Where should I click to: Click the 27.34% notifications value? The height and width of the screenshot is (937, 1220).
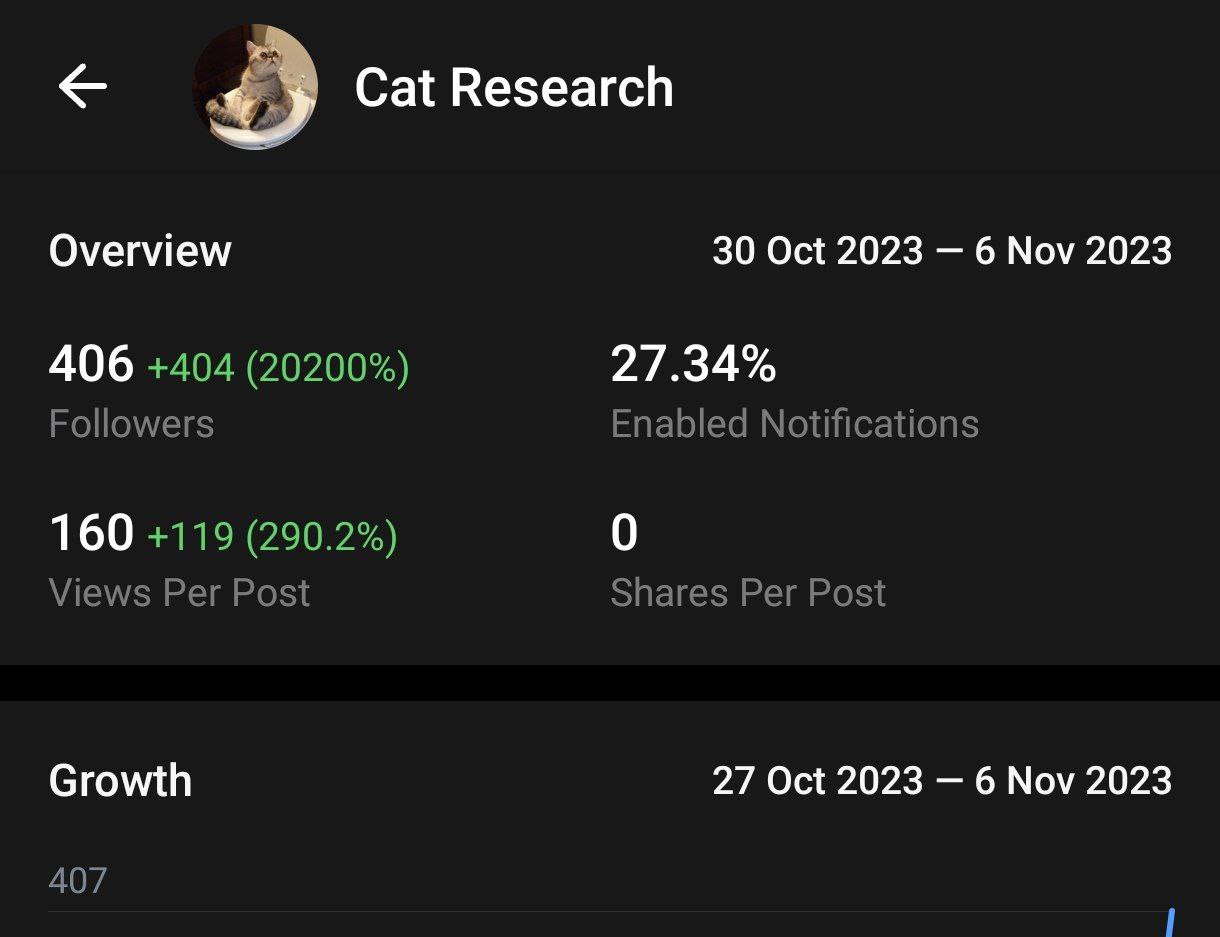point(693,364)
